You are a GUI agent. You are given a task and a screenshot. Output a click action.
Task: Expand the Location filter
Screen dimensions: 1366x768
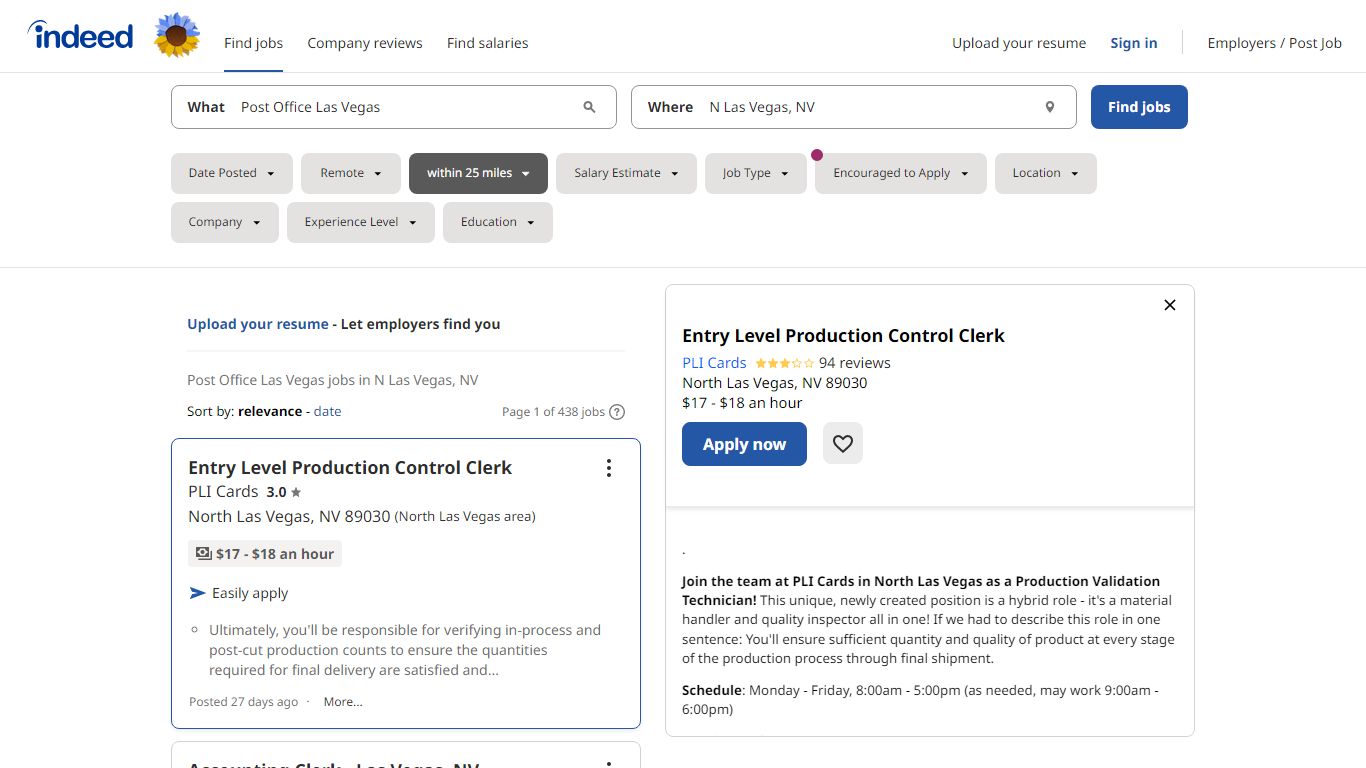pyautogui.click(x=1046, y=173)
